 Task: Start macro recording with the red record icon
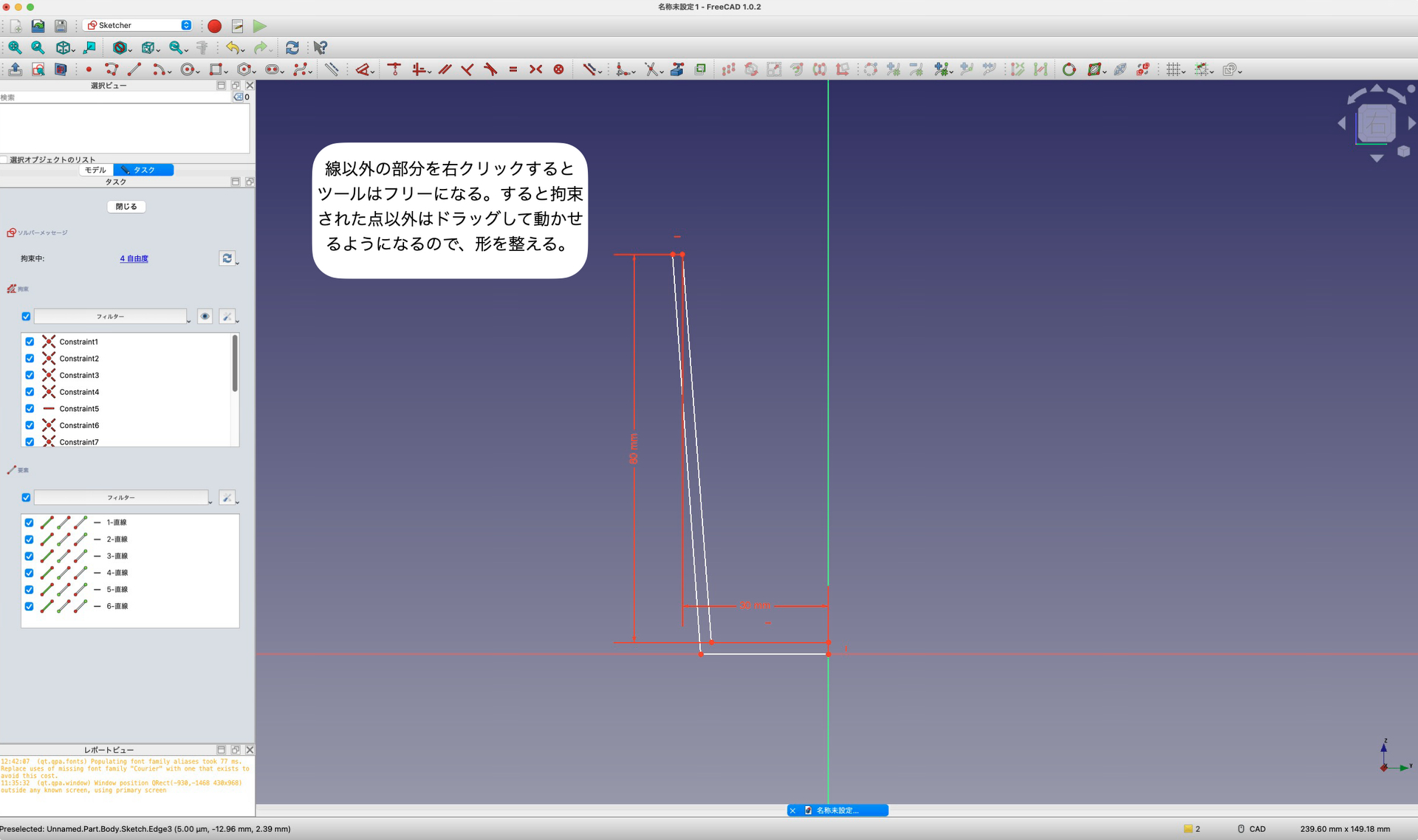click(214, 27)
